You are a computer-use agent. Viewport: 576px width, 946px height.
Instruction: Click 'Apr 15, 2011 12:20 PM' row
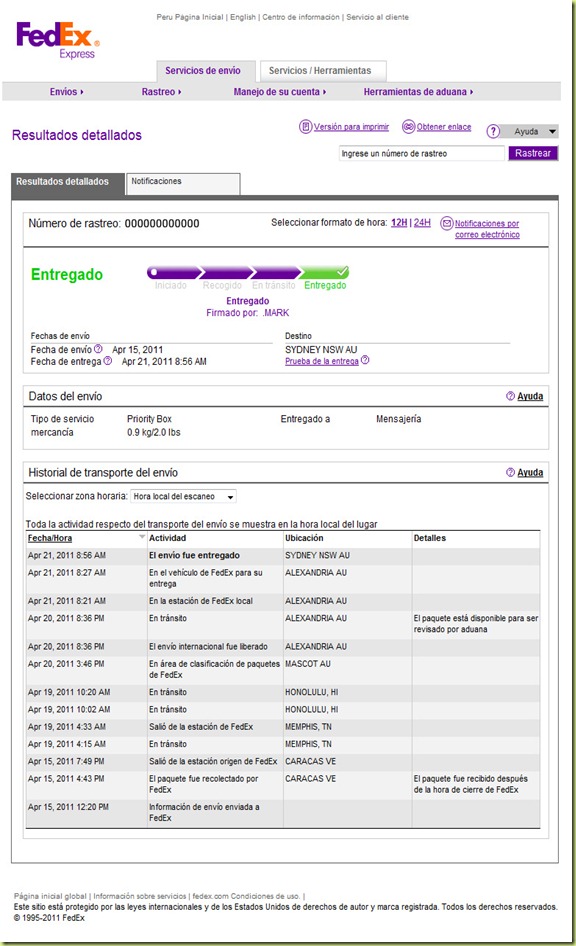[x=283, y=812]
